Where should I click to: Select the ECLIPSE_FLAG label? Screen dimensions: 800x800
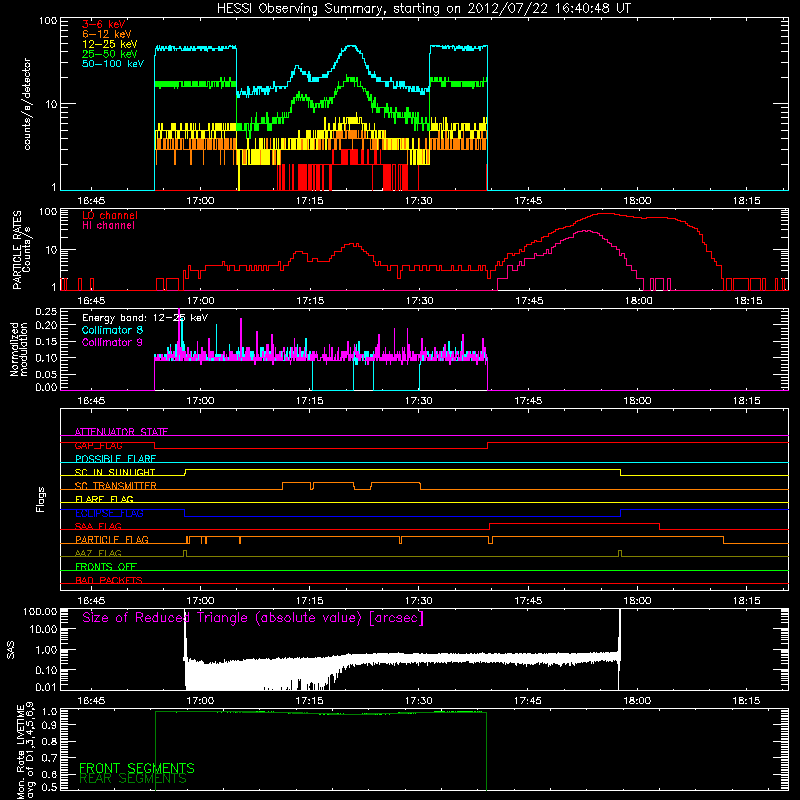point(109,513)
